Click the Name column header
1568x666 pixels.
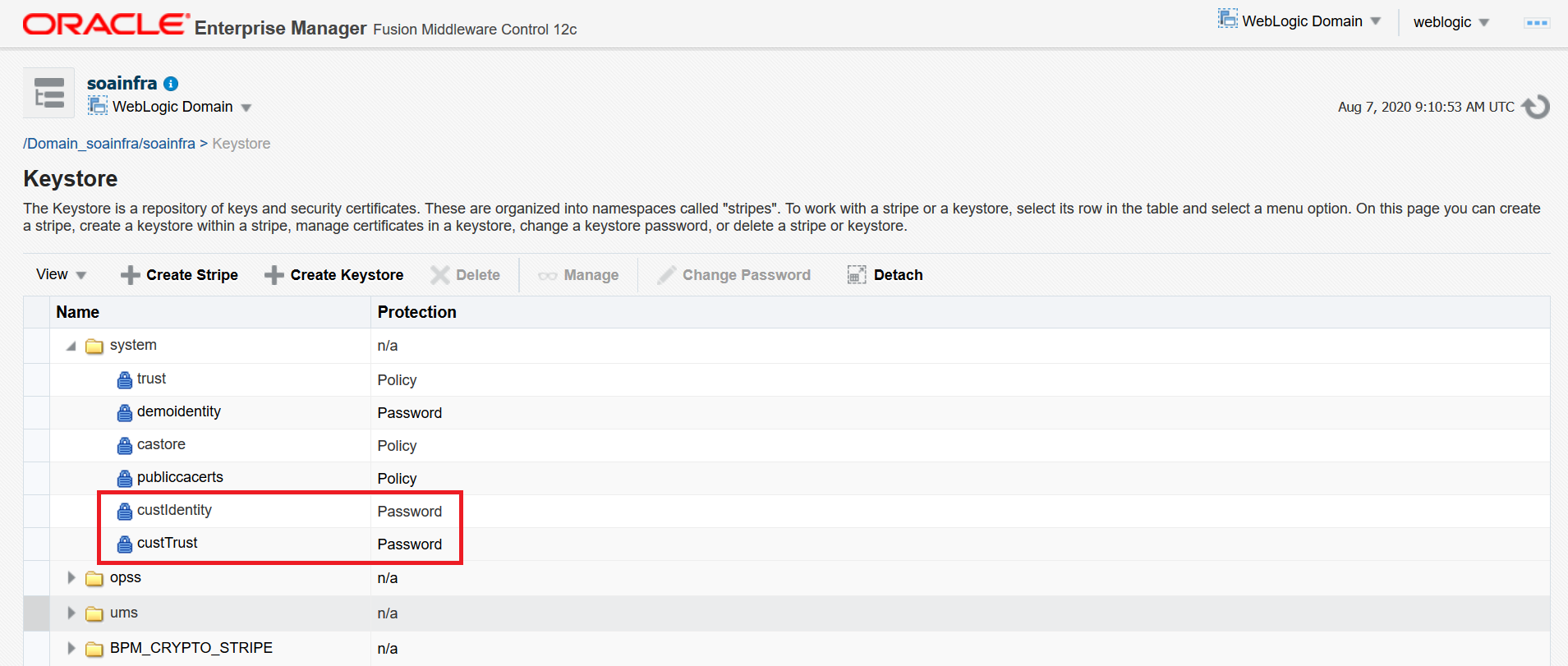[x=210, y=312]
